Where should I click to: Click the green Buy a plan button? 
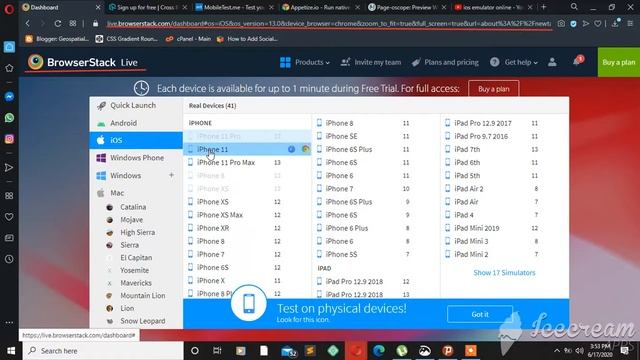pos(619,62)
